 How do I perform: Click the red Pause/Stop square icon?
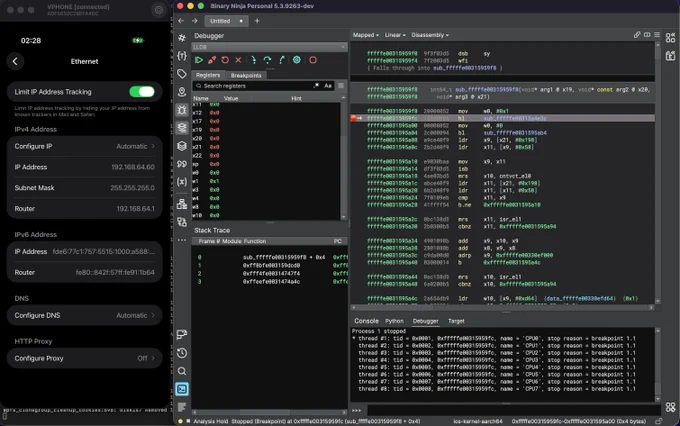[313, 60]
